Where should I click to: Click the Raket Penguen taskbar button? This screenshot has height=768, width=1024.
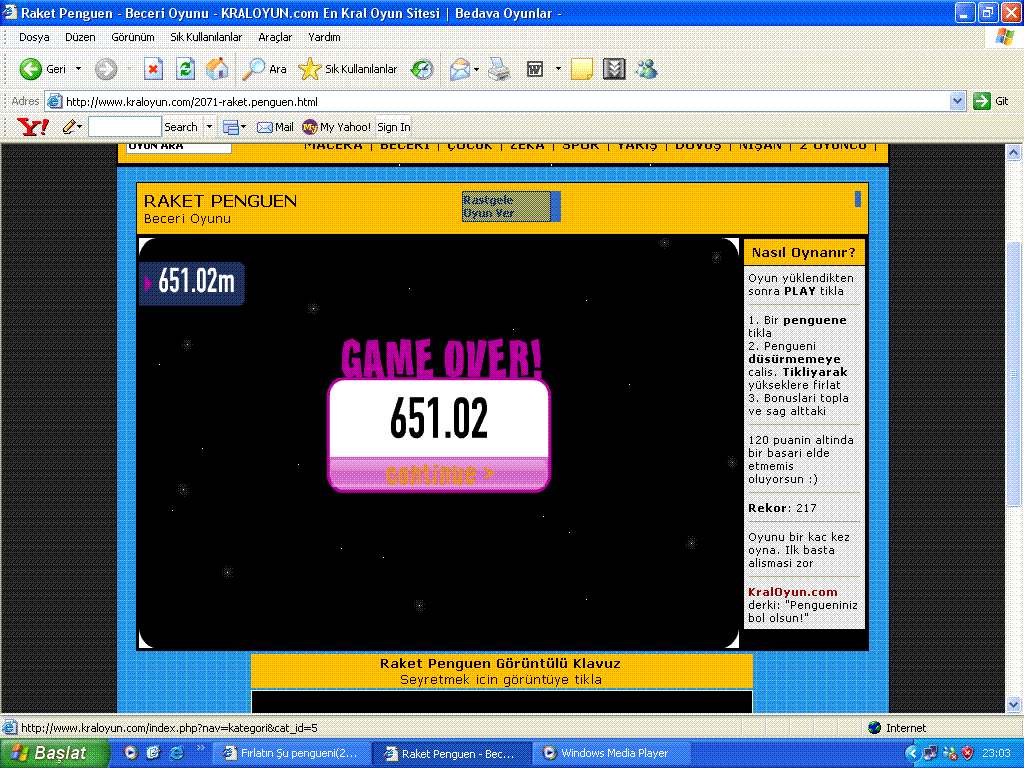coord(452,753)
